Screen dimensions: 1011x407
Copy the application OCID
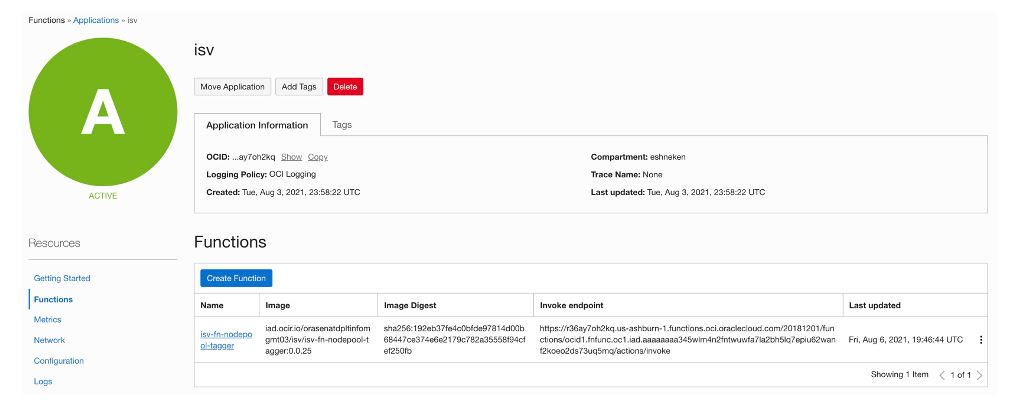pos(318,157)
